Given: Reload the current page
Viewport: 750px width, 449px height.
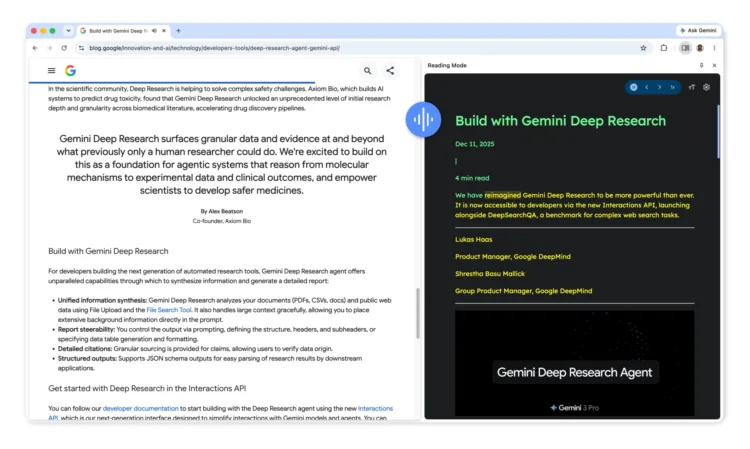Looking at the screenshot, I should tap(64, 48).
